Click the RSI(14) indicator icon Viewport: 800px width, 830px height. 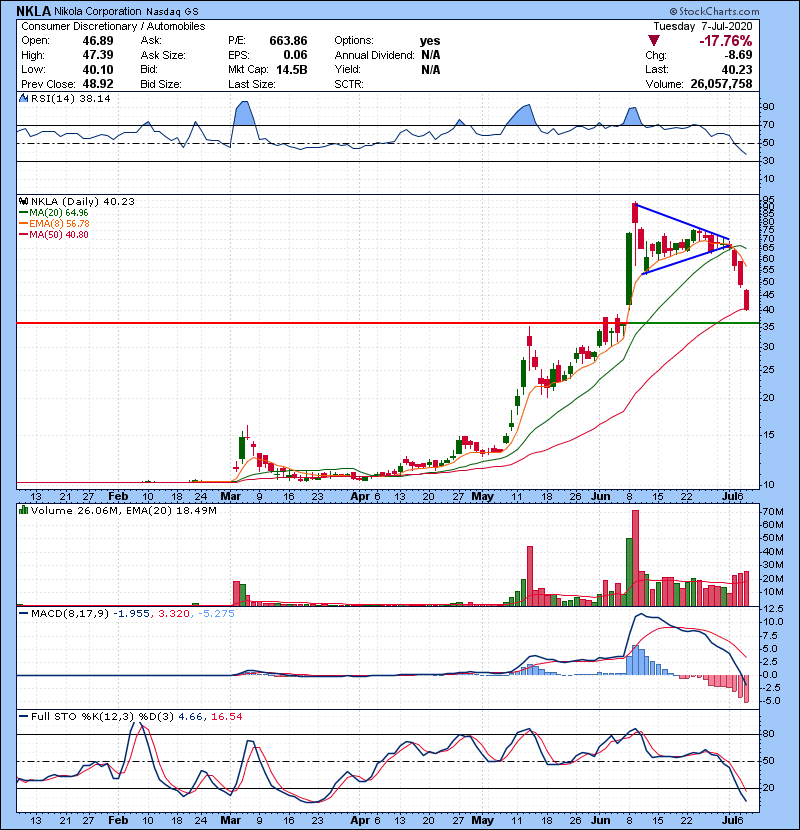click(x=23, y=98)
